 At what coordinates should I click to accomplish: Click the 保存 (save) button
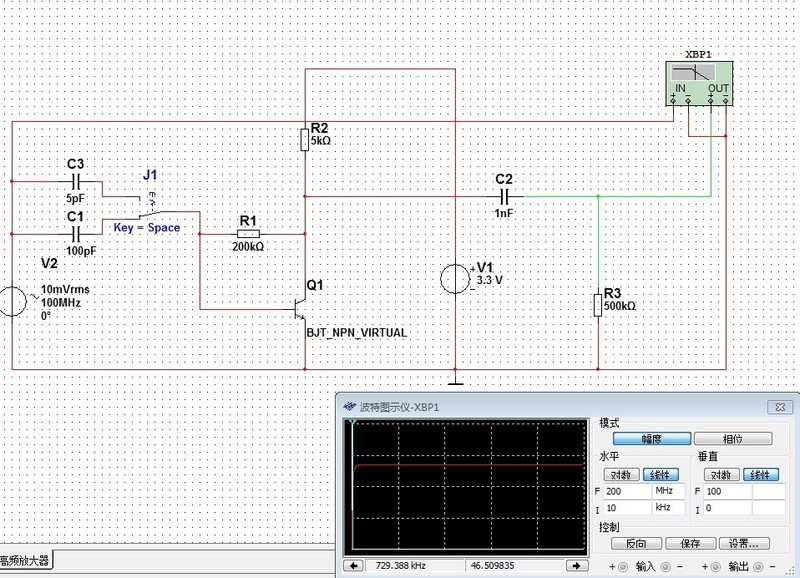pyautogui.click(x=689, y=544)
